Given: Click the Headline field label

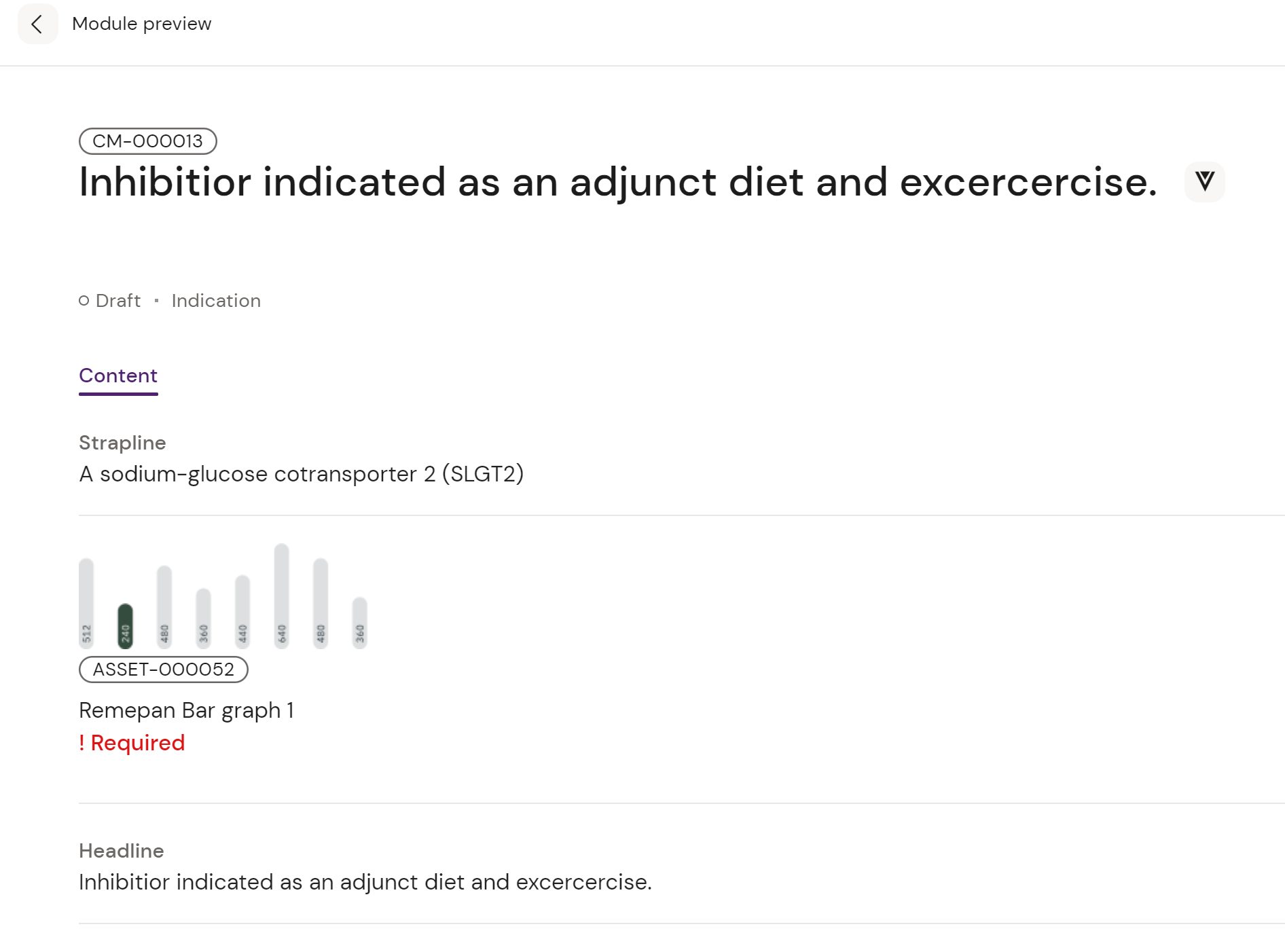Looking at the screenshot, I should click(x=121, y=851).
